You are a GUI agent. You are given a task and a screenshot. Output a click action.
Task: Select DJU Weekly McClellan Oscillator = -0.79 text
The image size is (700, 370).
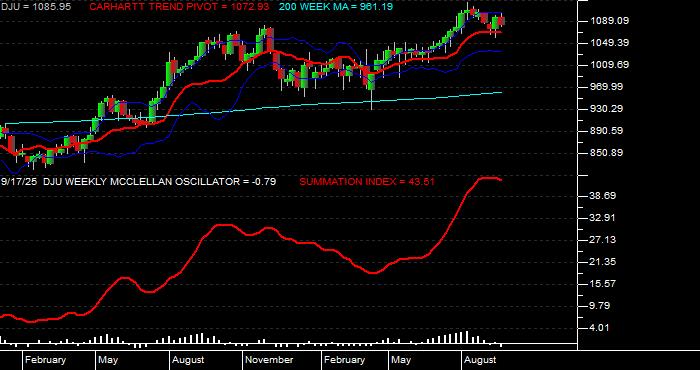pyautogui.click(x=159, y=182)
